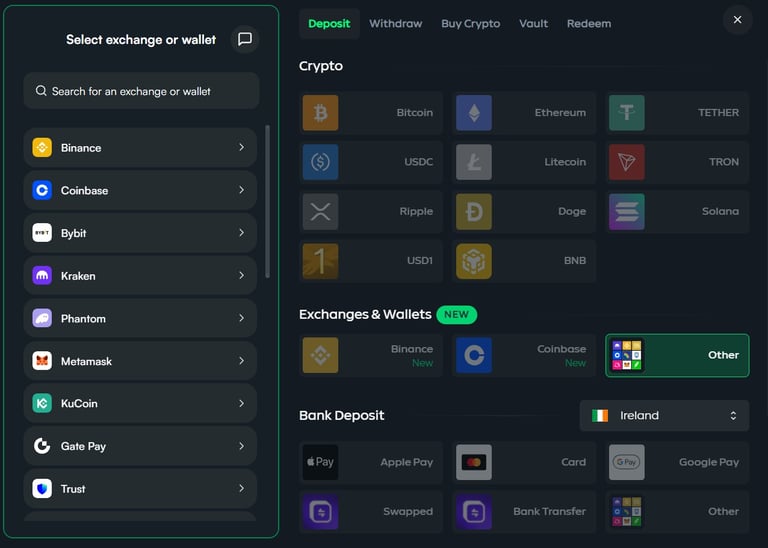The image size is (768, 548).
Task: Open the Buy Crypto tab
Action: (471, 24)
